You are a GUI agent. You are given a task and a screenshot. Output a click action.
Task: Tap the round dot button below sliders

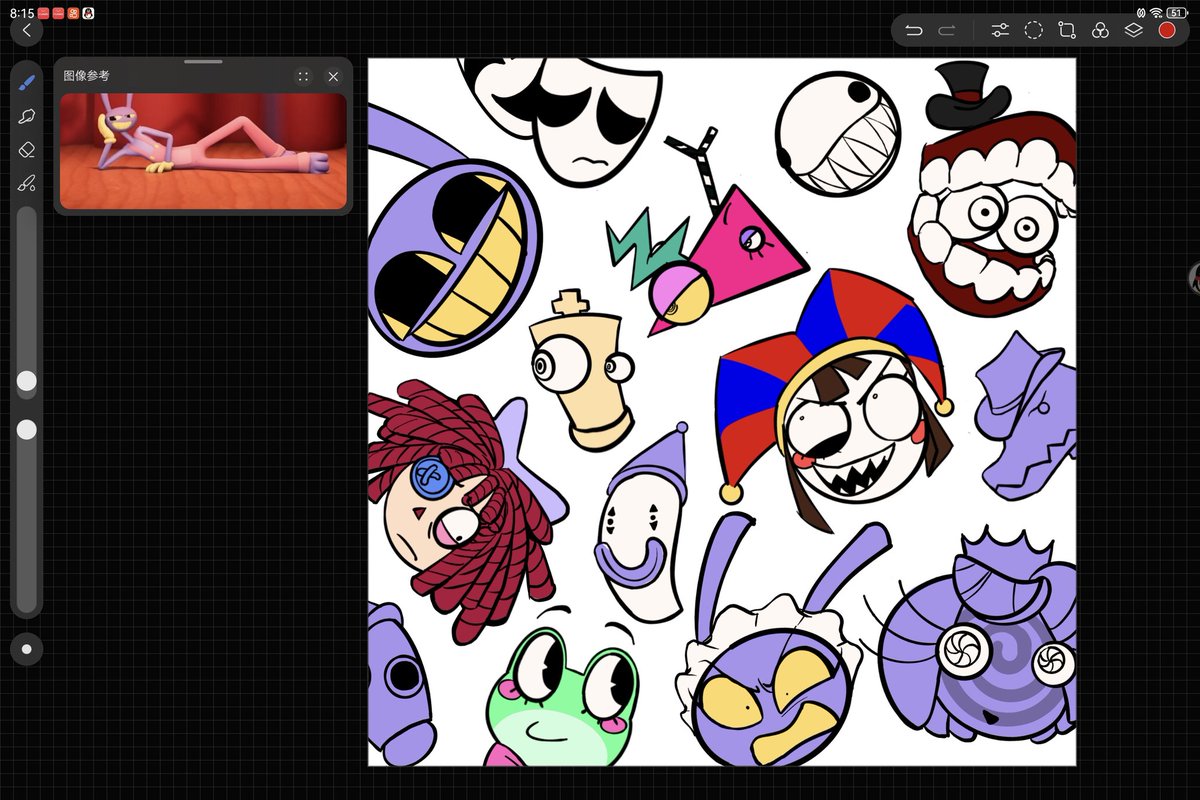[27, 649]
